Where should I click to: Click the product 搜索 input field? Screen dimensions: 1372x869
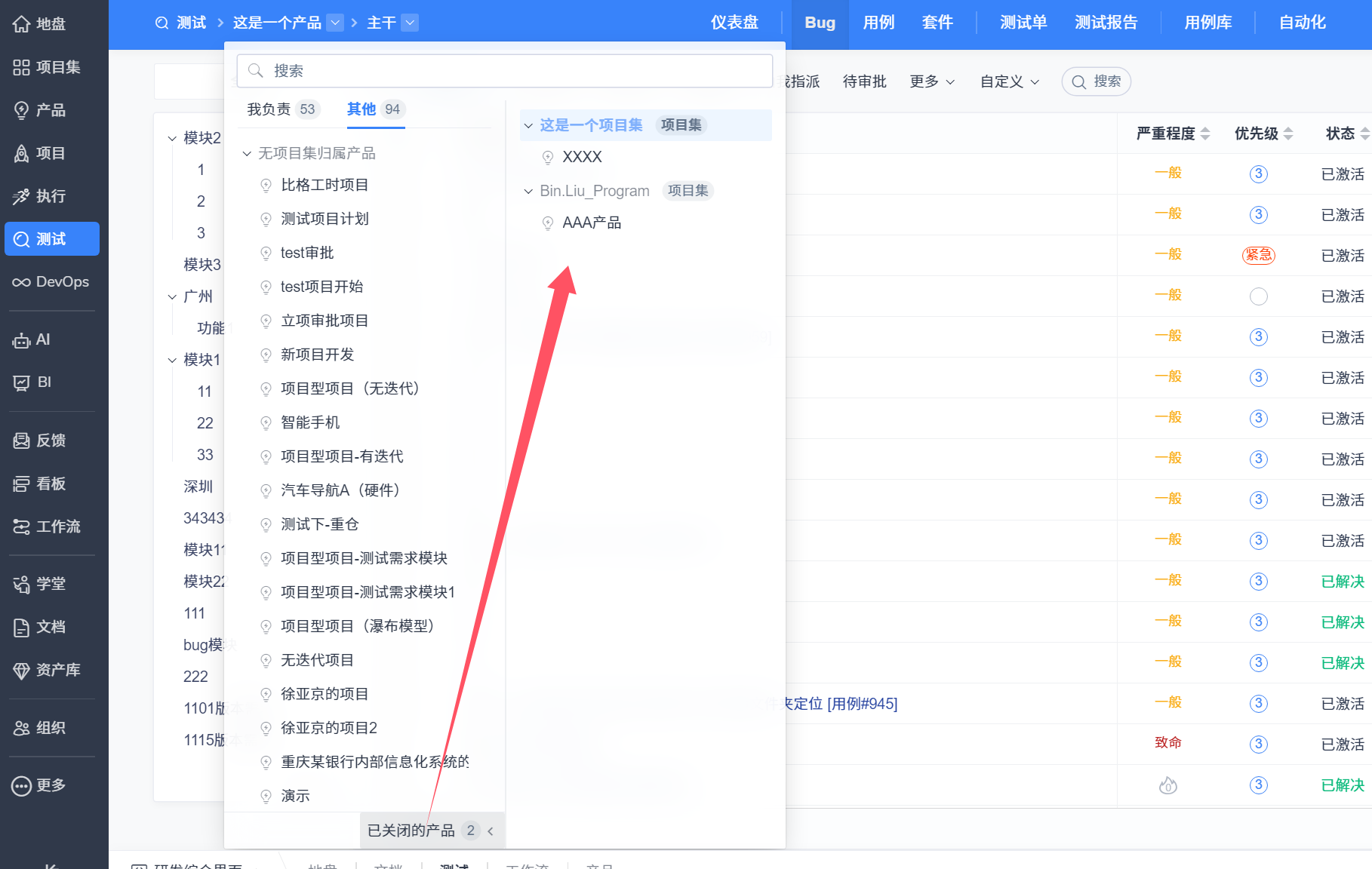(x=505, y=71)
